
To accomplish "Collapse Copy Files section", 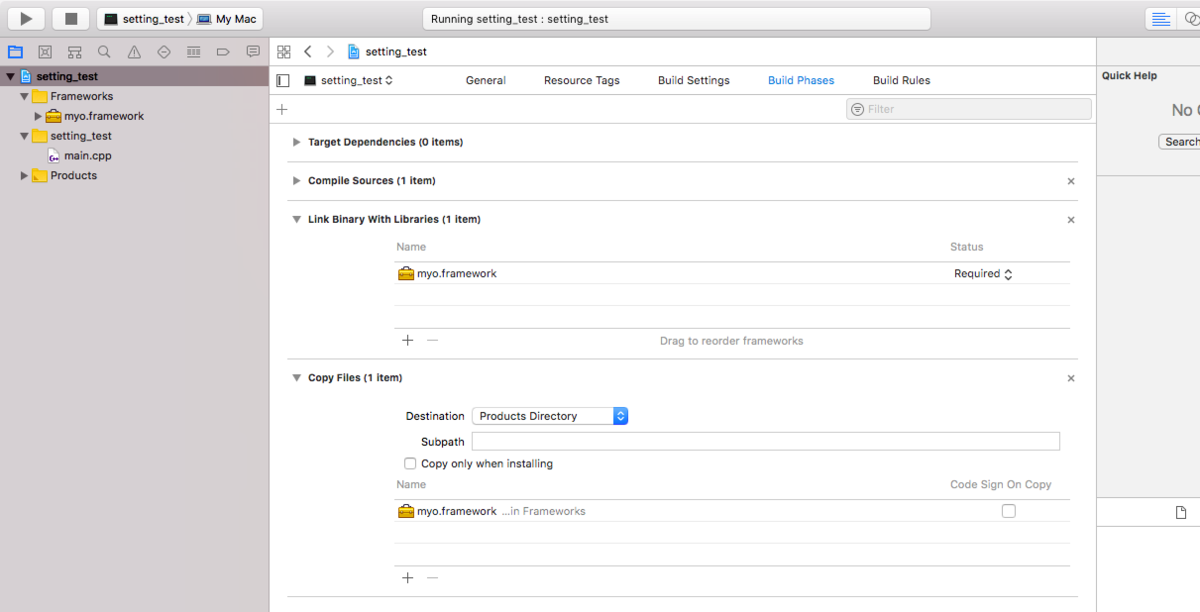I will tap(296, 378).
